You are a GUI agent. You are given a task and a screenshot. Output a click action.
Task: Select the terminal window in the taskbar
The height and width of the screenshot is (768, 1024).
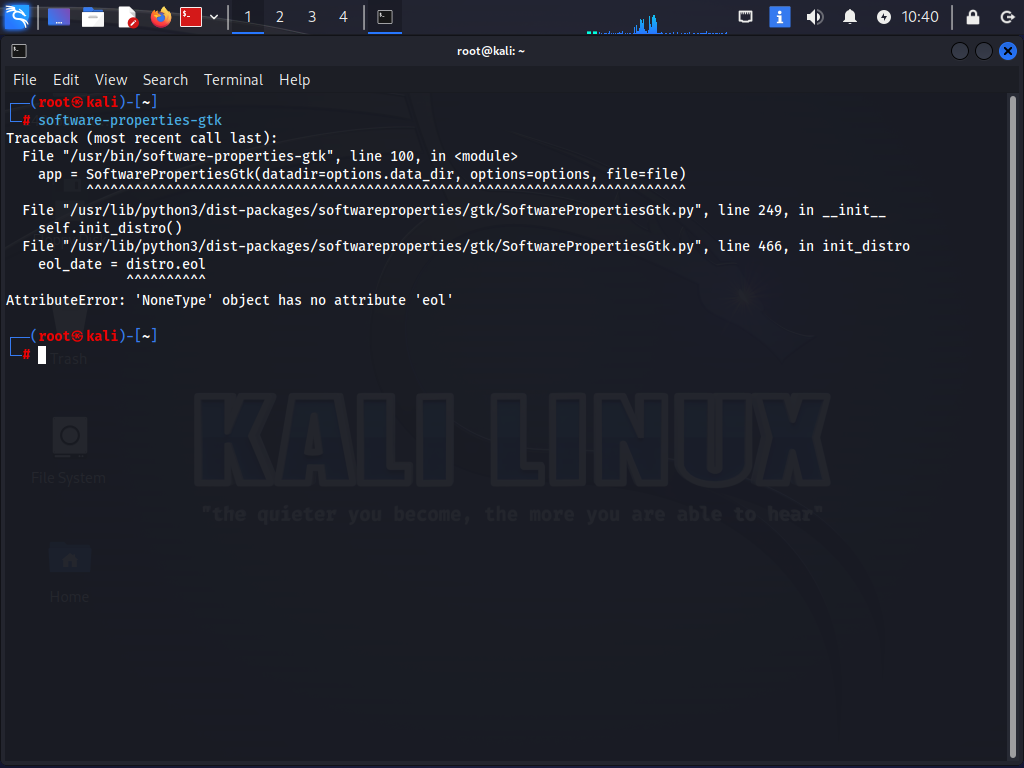pos(385,17)
